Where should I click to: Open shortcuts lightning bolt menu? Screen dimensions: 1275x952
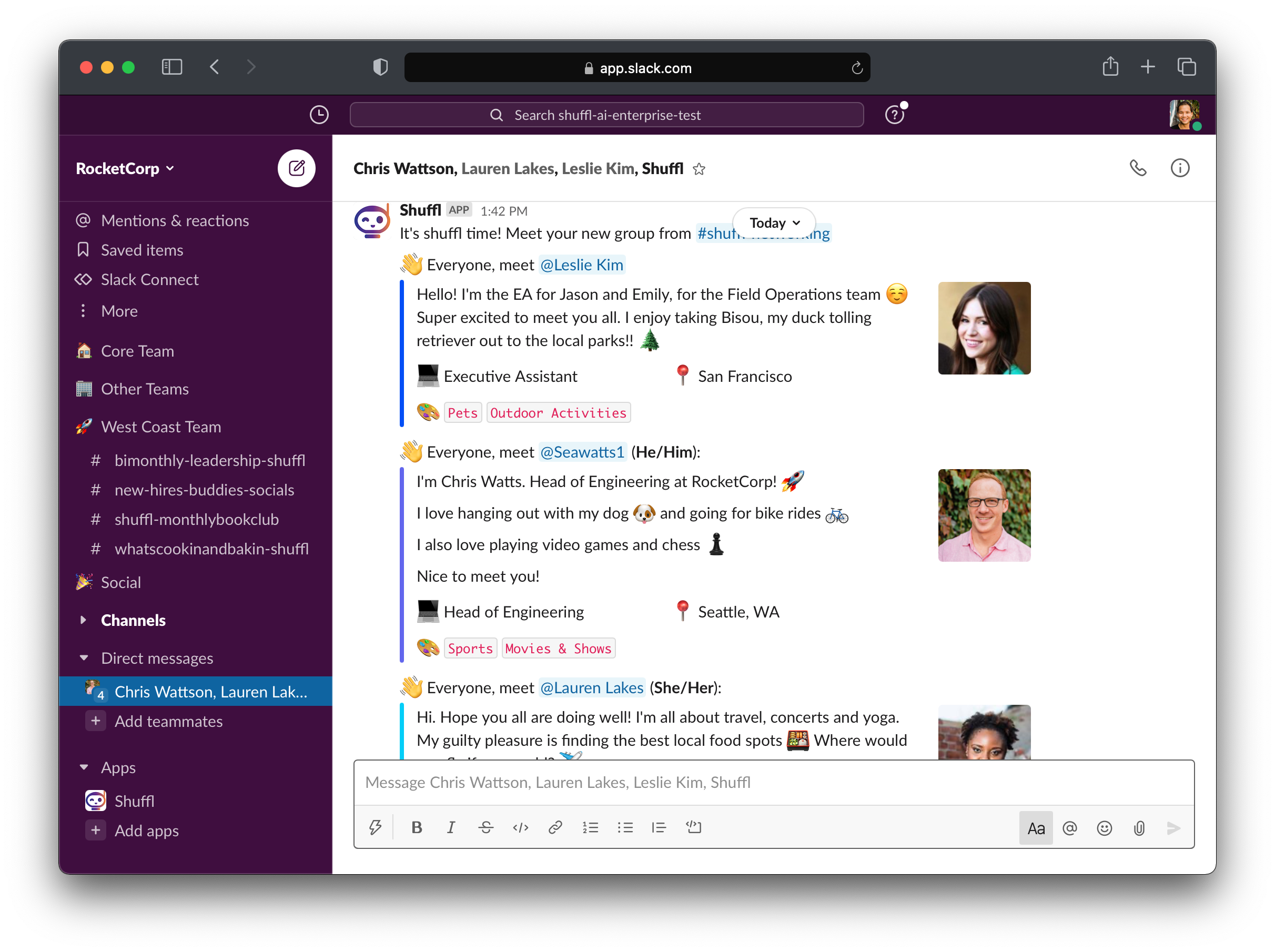[375, 827]
